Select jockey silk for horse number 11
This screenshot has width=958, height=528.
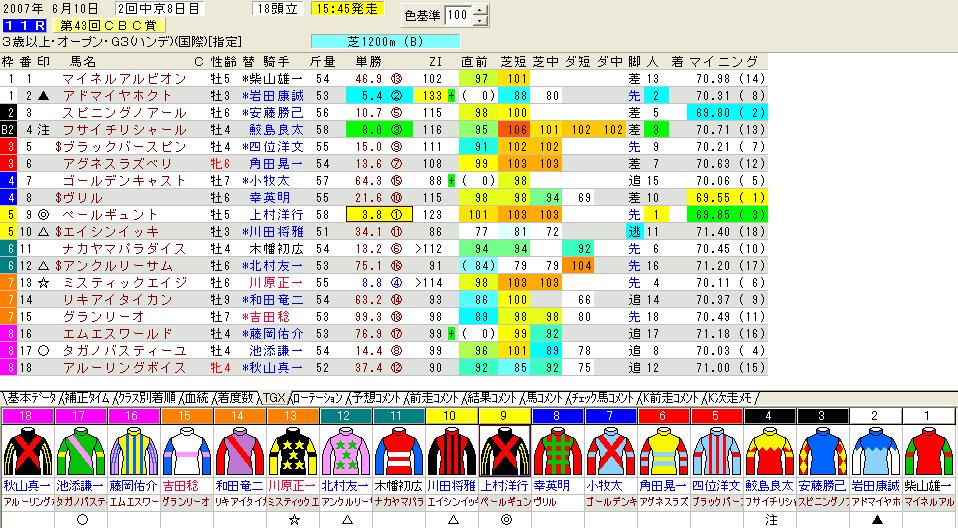[x=399, y=452]
